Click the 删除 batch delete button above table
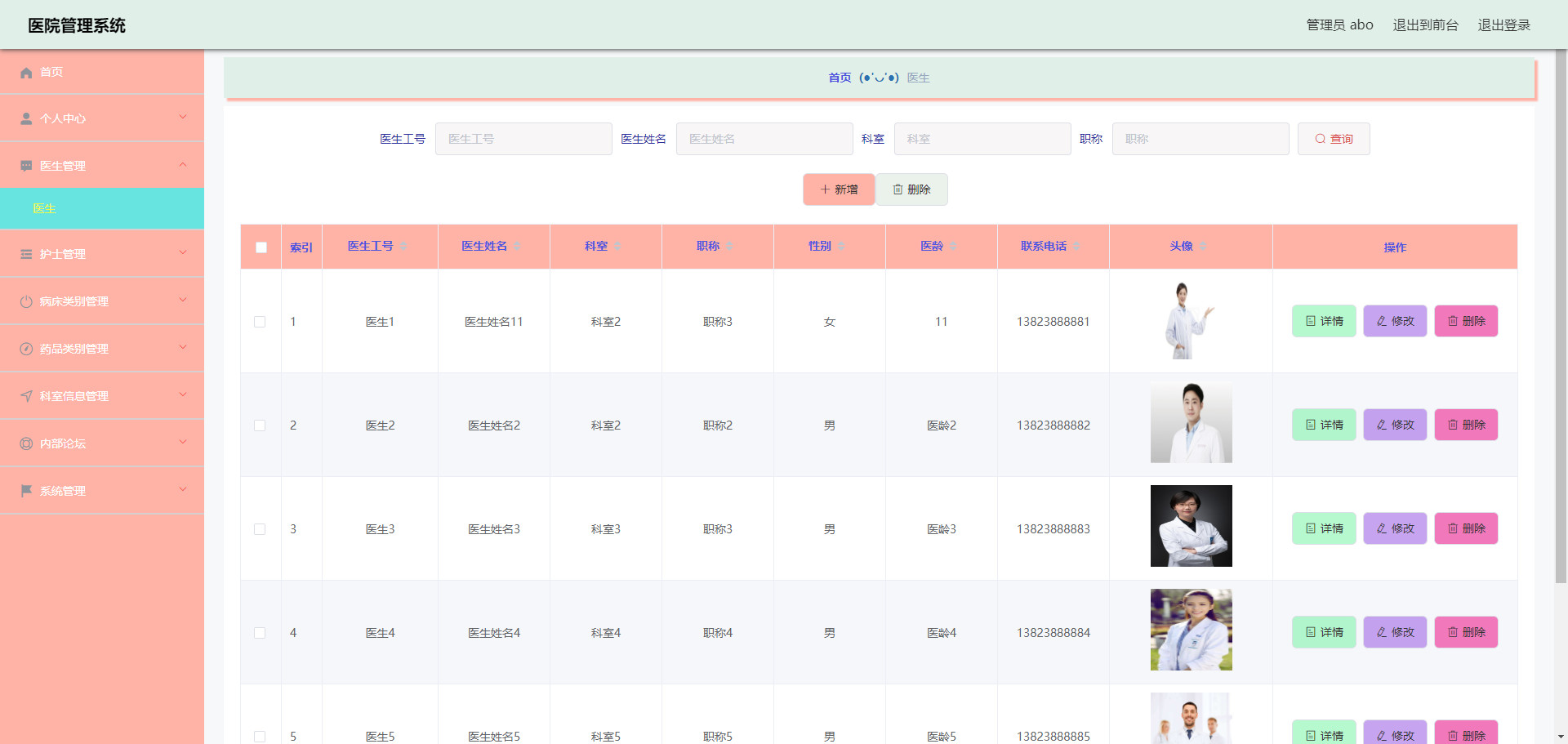Viewport: 1568px width, 744px height. pos(911,189)
